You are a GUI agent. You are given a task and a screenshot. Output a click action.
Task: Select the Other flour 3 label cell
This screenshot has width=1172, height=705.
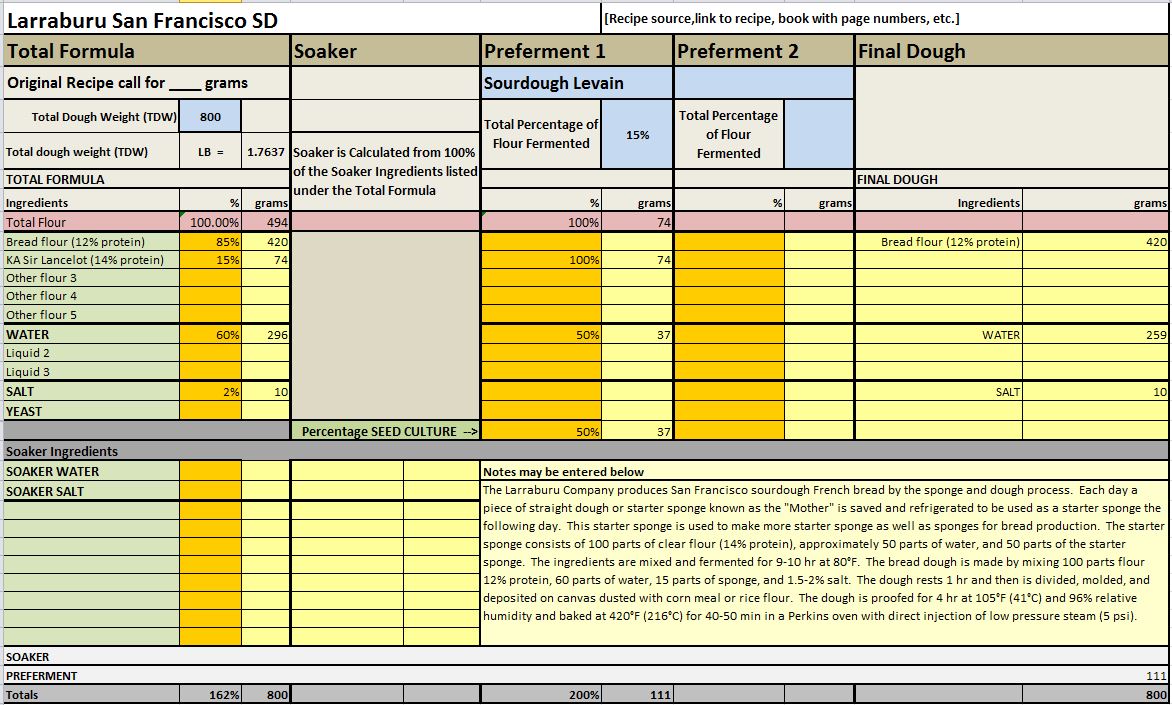pos(91,278)
